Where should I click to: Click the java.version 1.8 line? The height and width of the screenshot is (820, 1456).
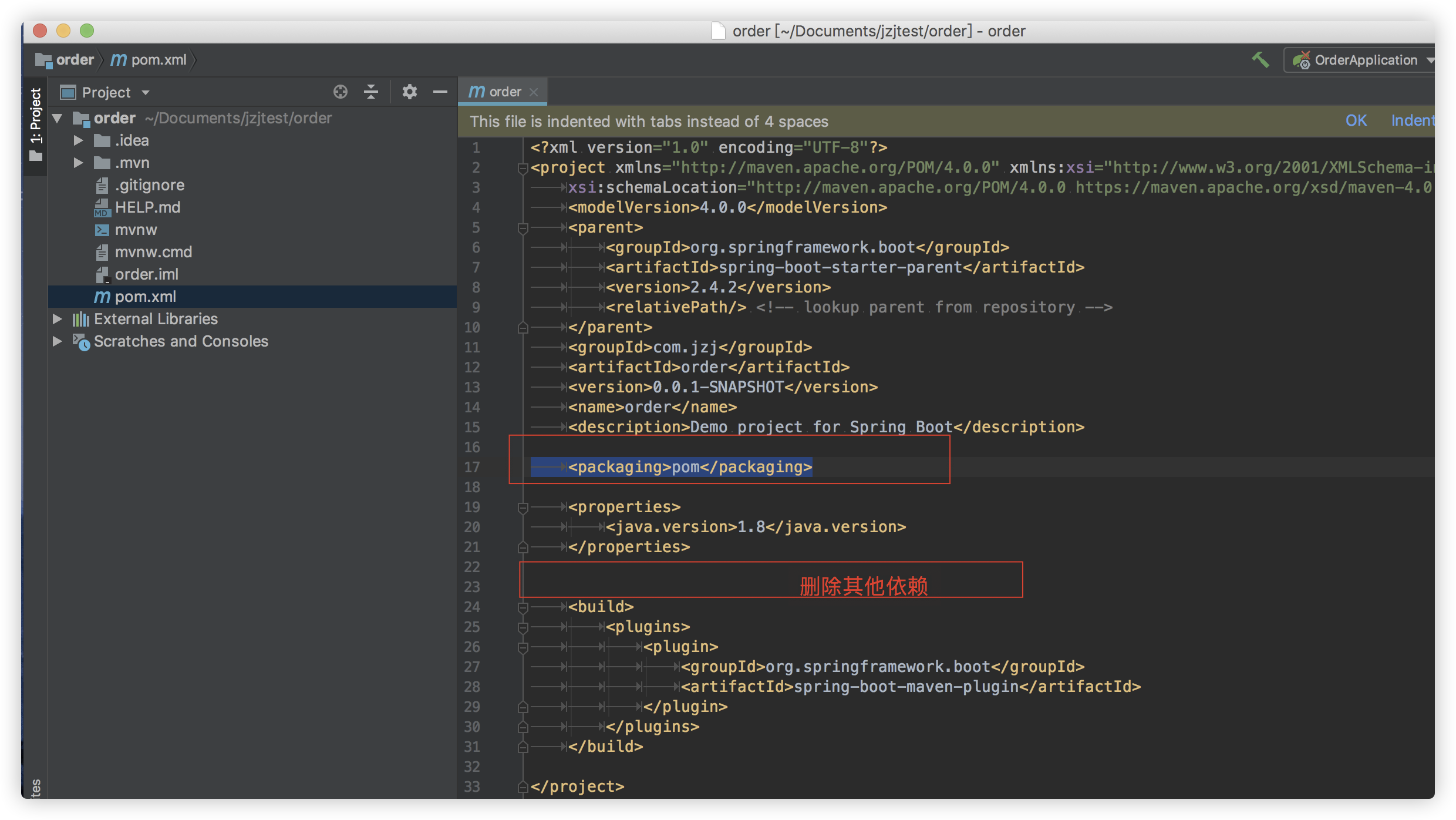(x=756, y=527)
